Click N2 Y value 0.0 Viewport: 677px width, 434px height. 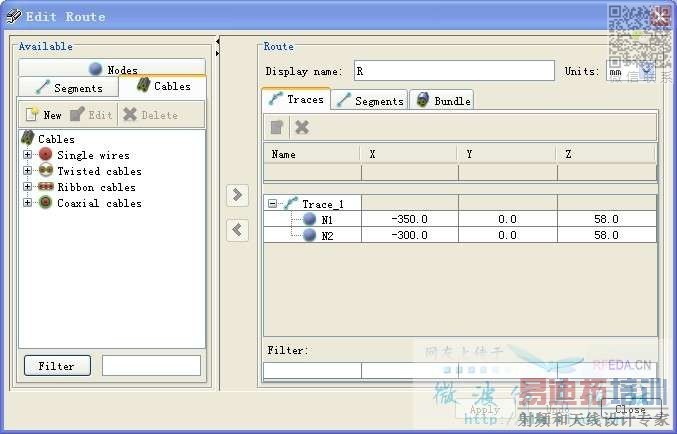tap(507, 235)
